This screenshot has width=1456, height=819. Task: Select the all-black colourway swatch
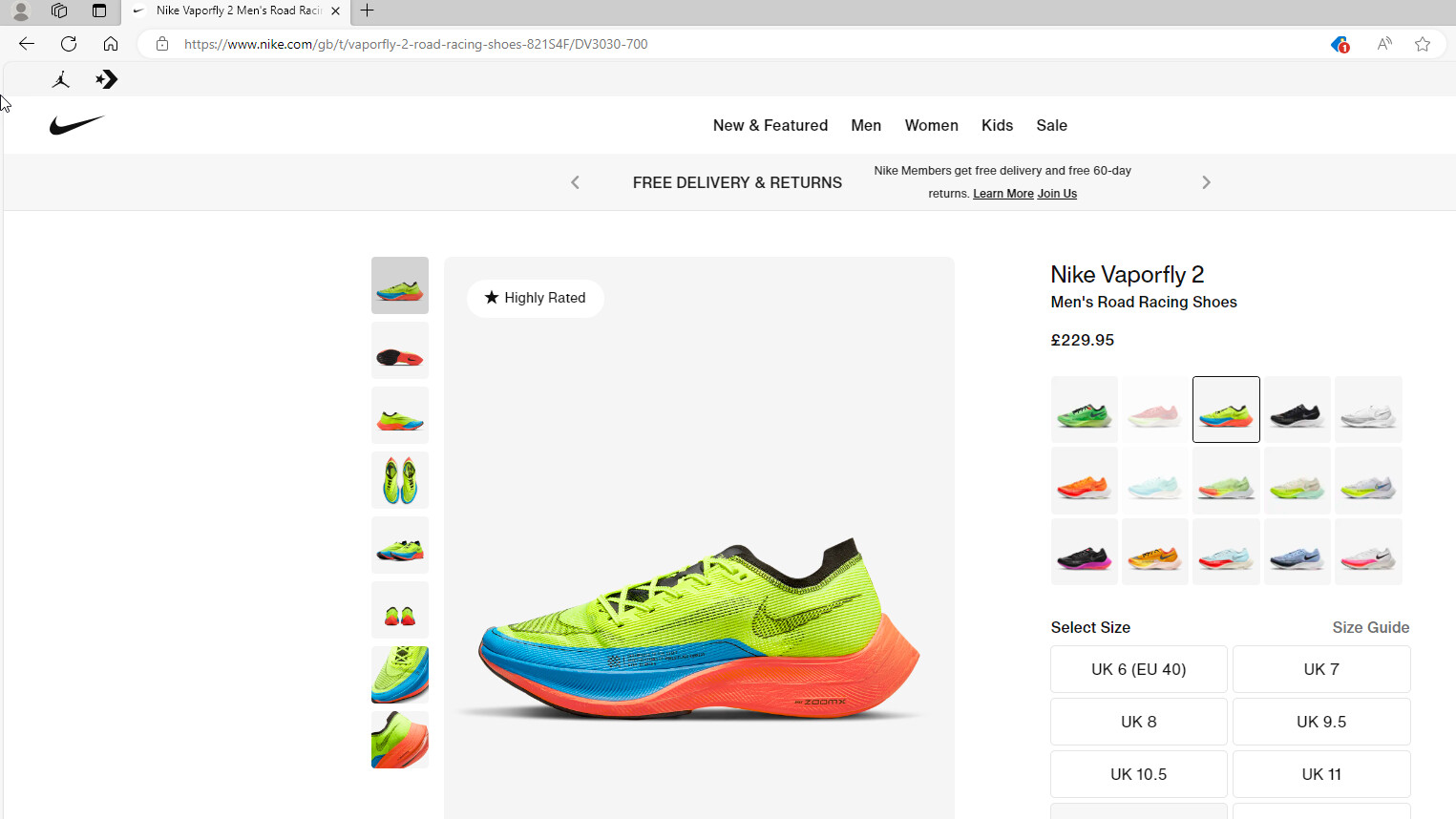coord(1297,409)
